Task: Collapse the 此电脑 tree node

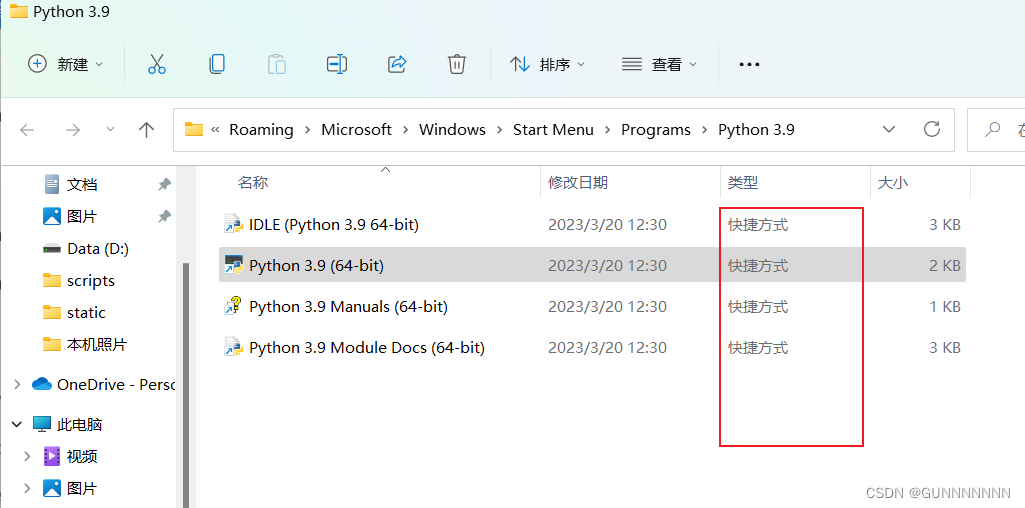Action: [x=17, y=424]
